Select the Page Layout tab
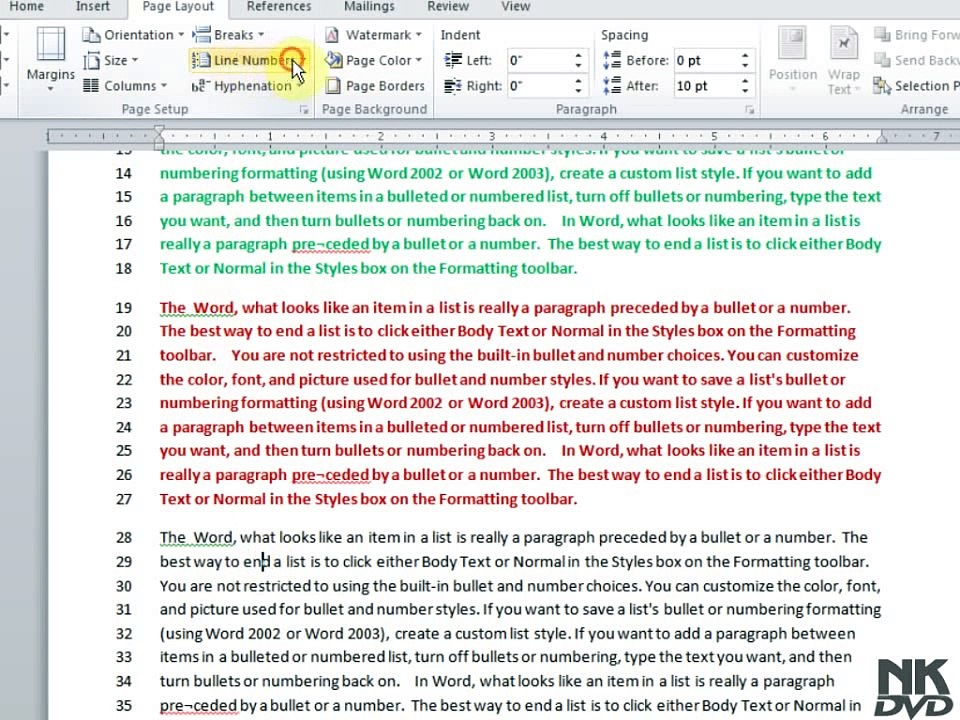Image resolution: width=960 pixels, height=720 pixels. (x=178, y=7)
